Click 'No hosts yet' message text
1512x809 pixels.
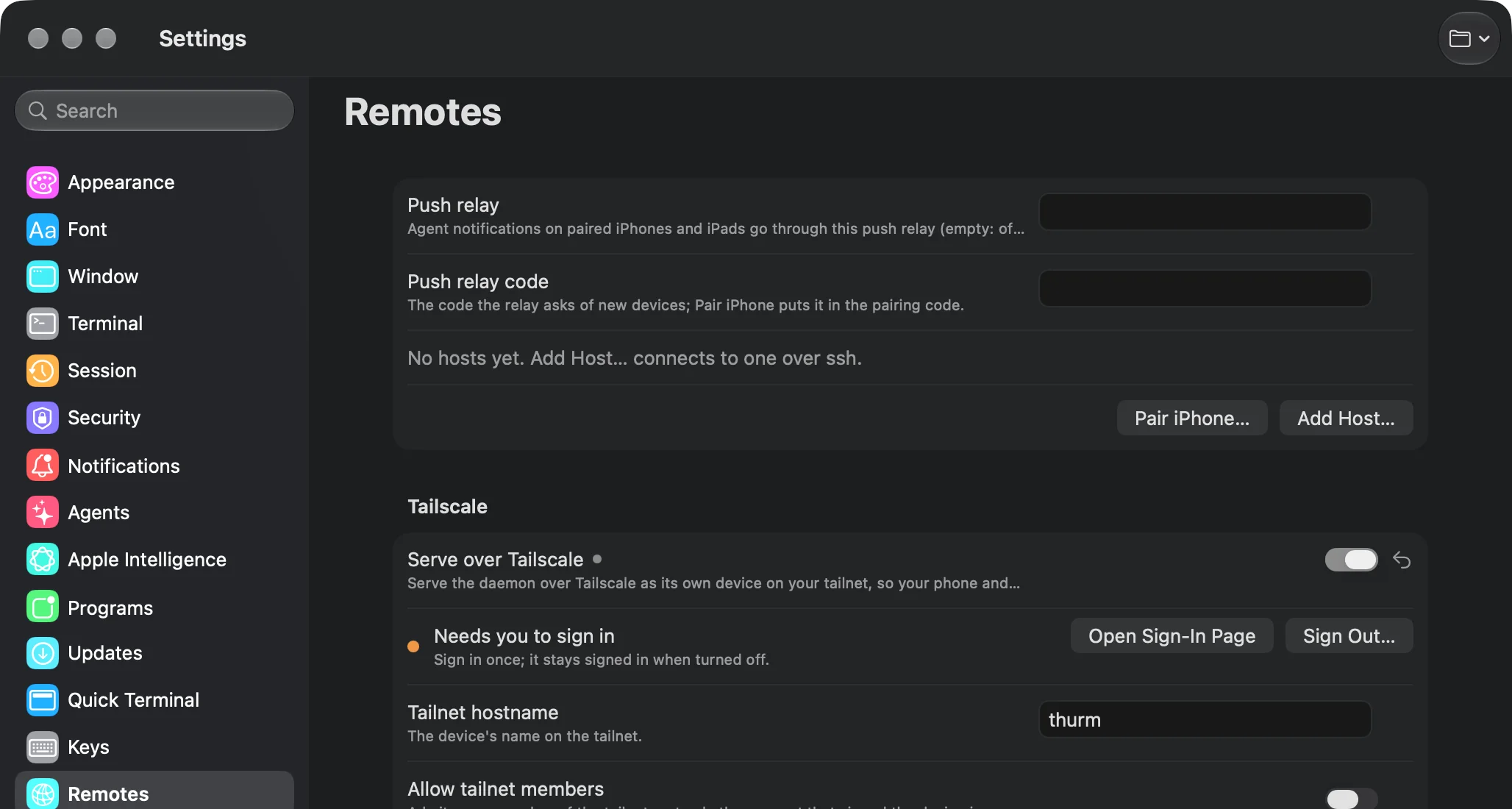[635, 358]
